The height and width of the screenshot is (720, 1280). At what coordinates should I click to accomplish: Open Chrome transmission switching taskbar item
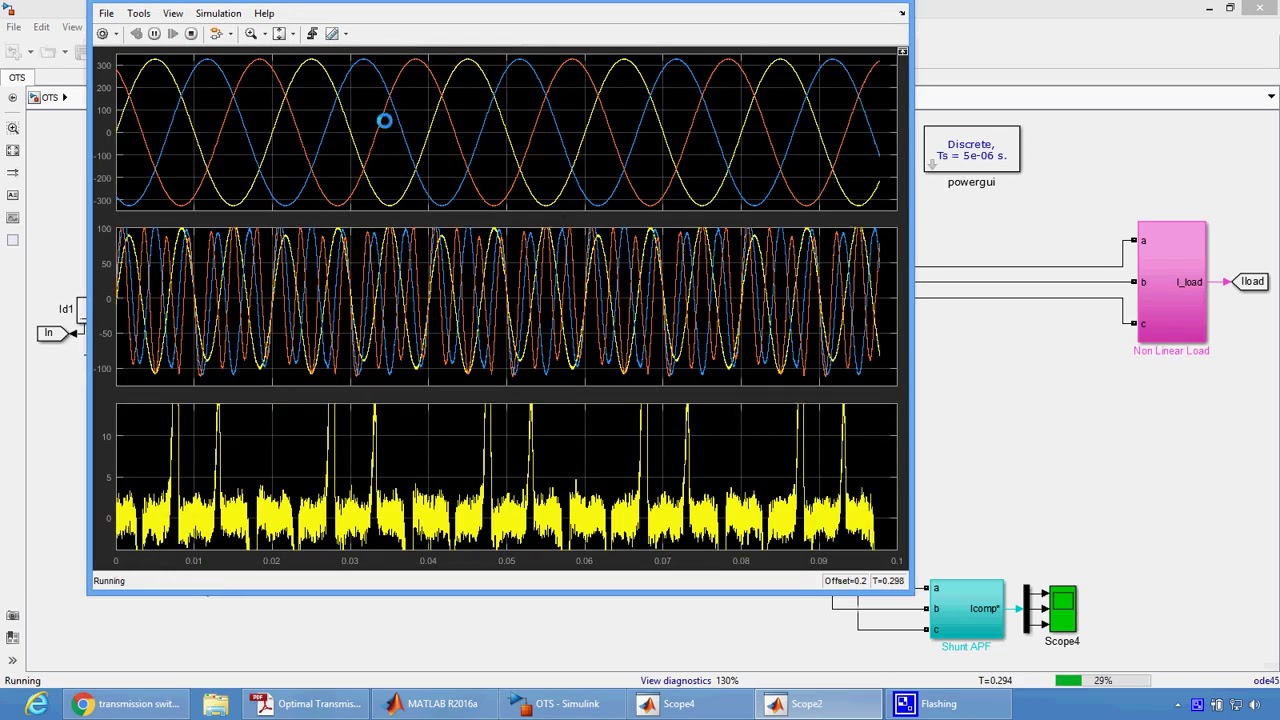(128, 704)
